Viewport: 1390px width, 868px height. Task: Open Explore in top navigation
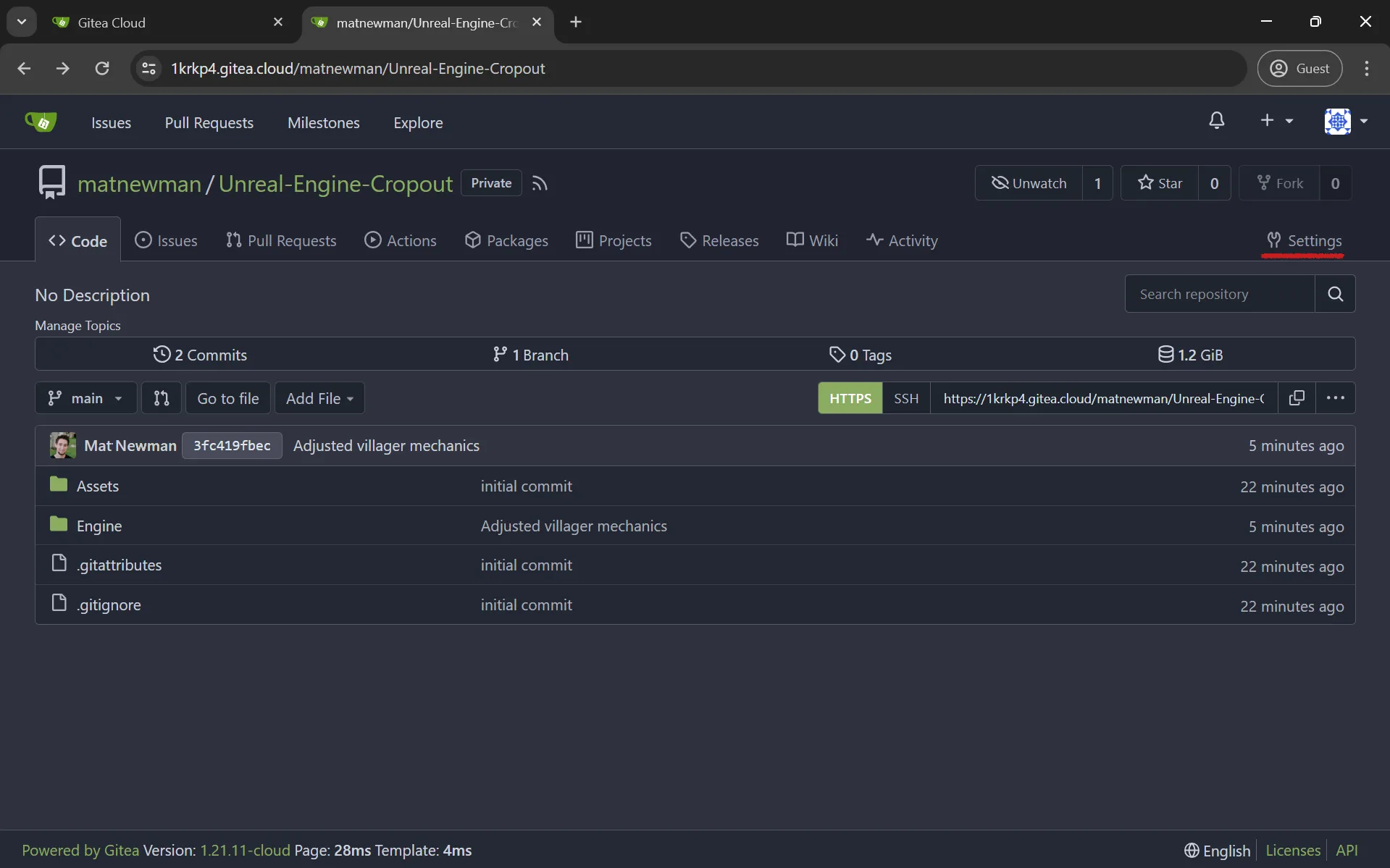tap(418, 122)
